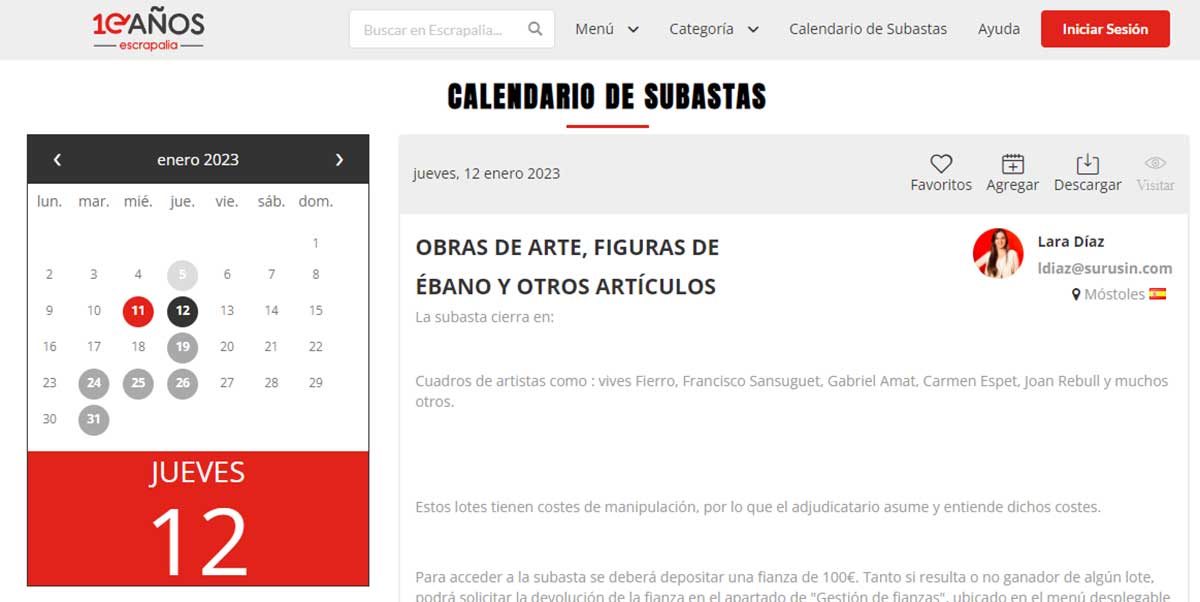Viewport: 1200px width, 602px height.
Task: Click the Escrapalia 10 años logo
Action: click(148, 30)
